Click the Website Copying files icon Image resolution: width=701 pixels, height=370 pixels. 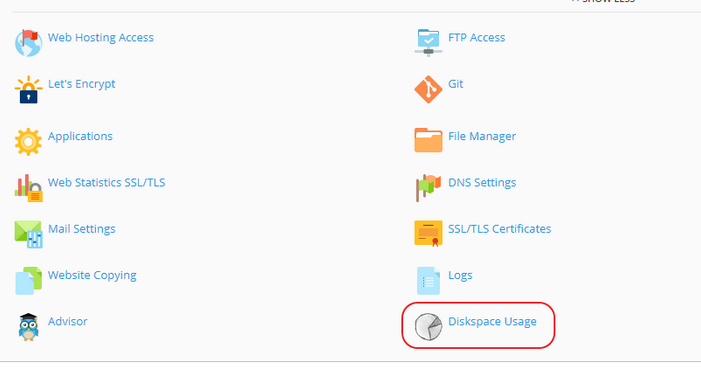pyautogui.click(x=28, y=281)
